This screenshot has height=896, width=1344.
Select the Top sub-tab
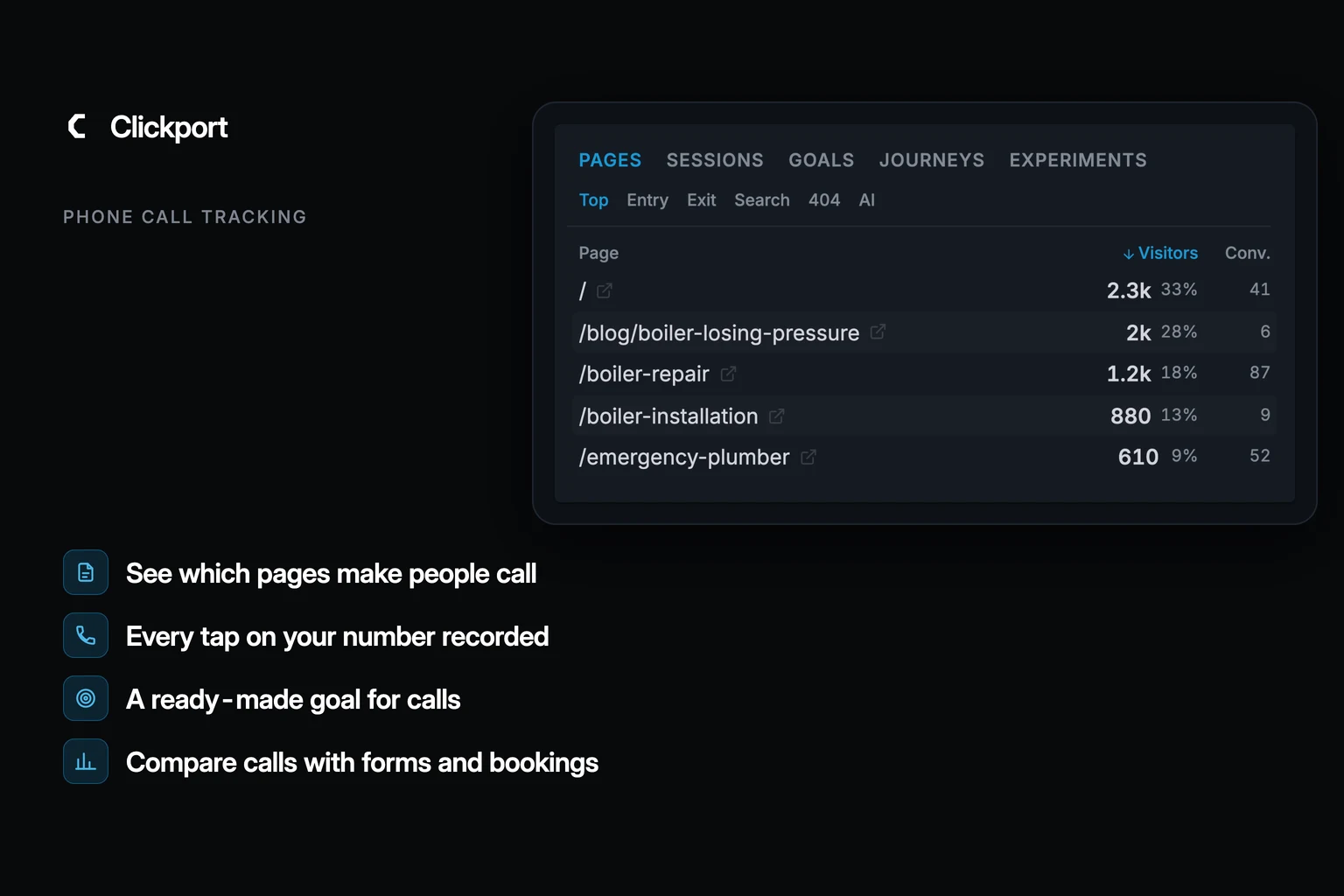pos(593,200)
